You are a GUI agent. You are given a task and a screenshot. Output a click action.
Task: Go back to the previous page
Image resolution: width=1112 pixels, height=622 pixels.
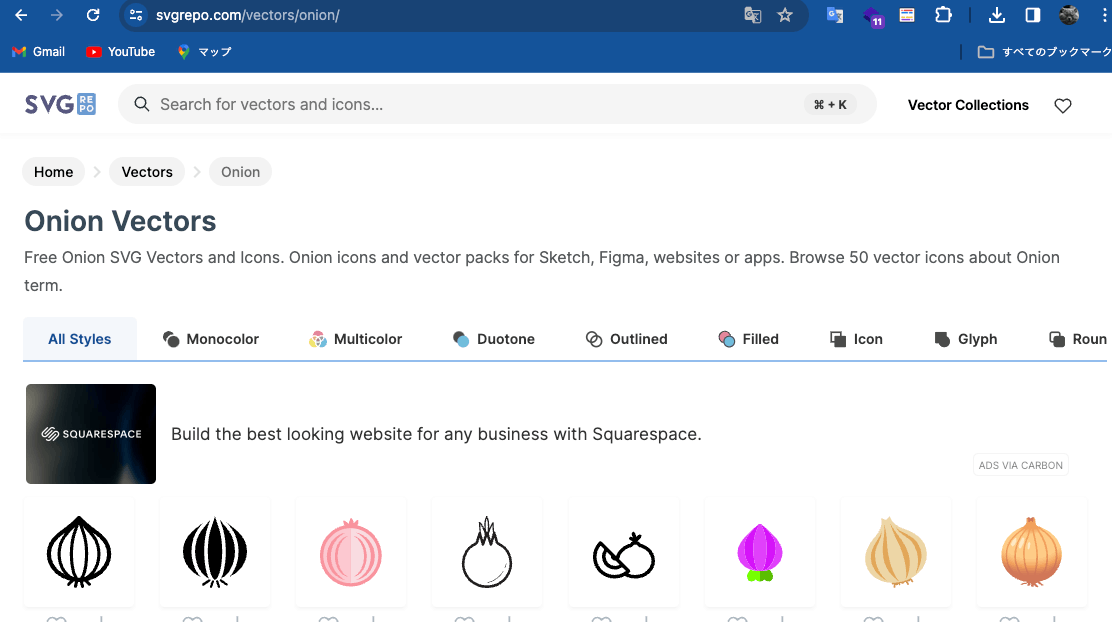21,15
